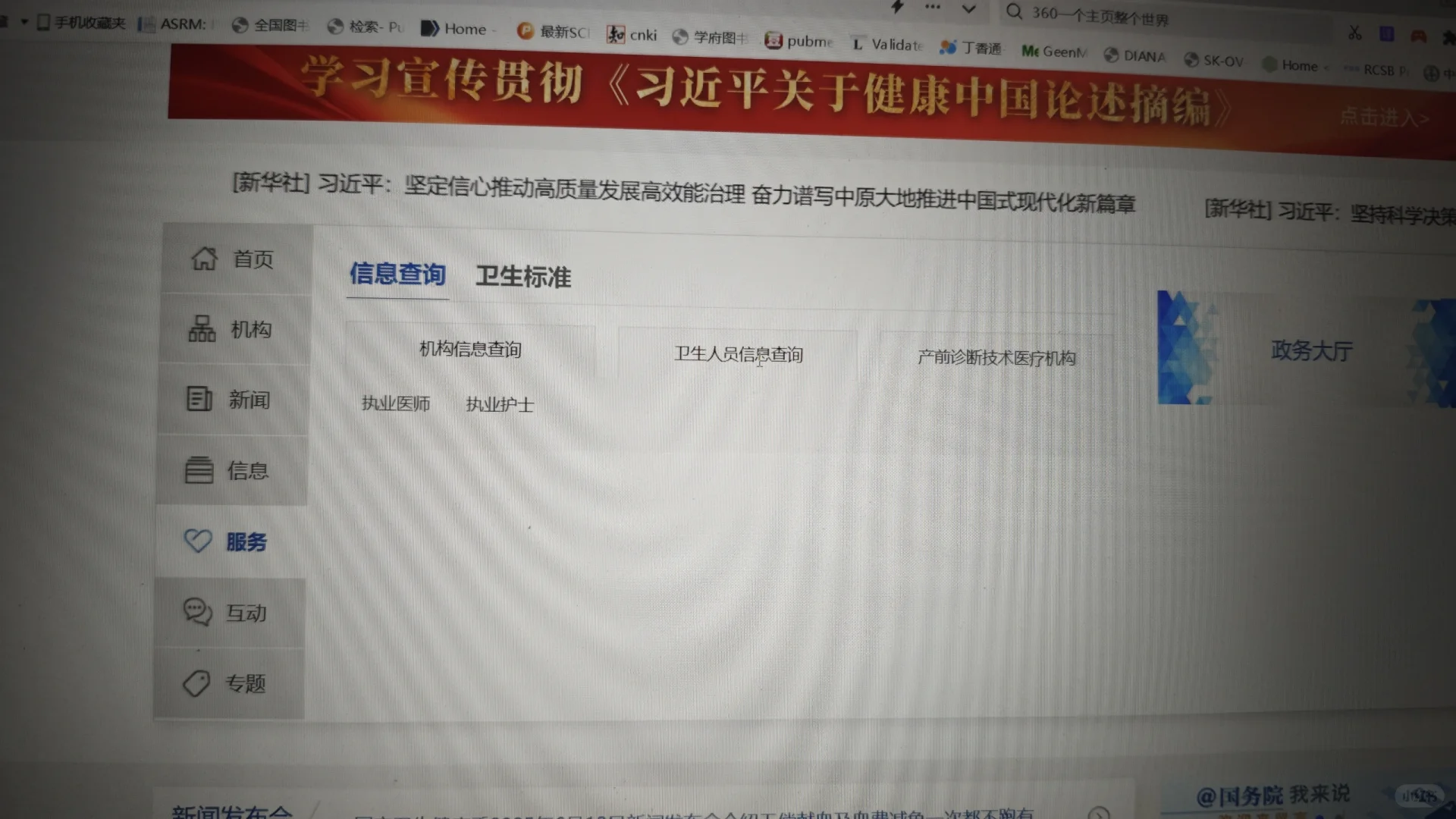Image resolution: width=1456 pixels, height=819 pixels.
Task: Click the lightning bolt icon in browser toolbar
Action: coord(897,7)
